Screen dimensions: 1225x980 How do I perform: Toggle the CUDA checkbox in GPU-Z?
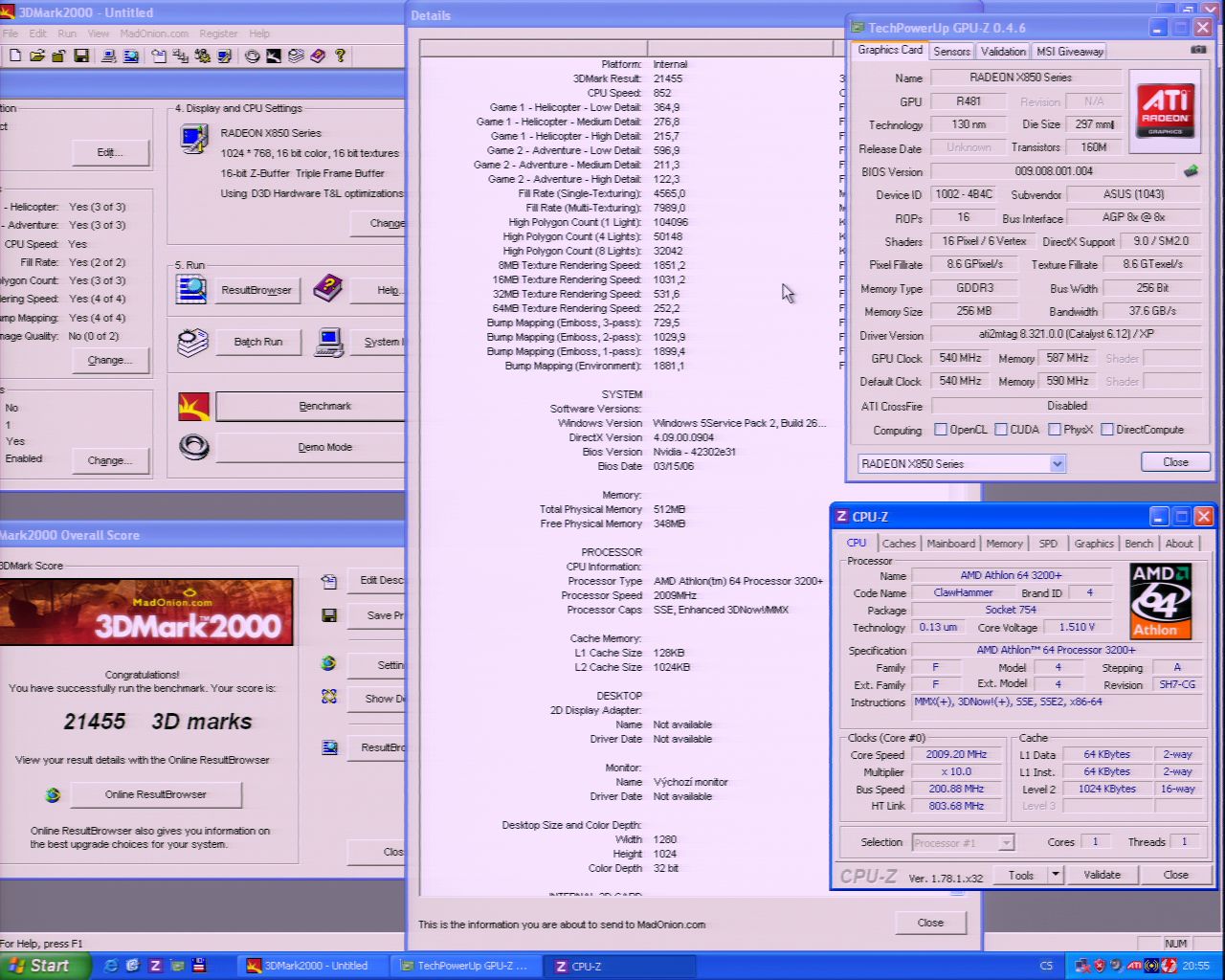[1001, 430]
